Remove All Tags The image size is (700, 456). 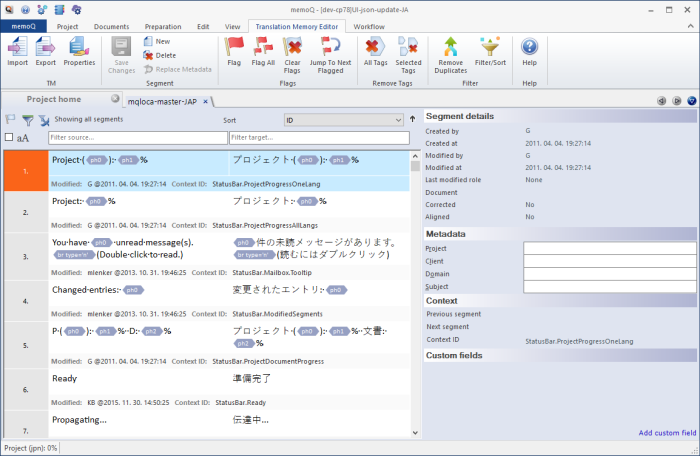click(375, 51)
